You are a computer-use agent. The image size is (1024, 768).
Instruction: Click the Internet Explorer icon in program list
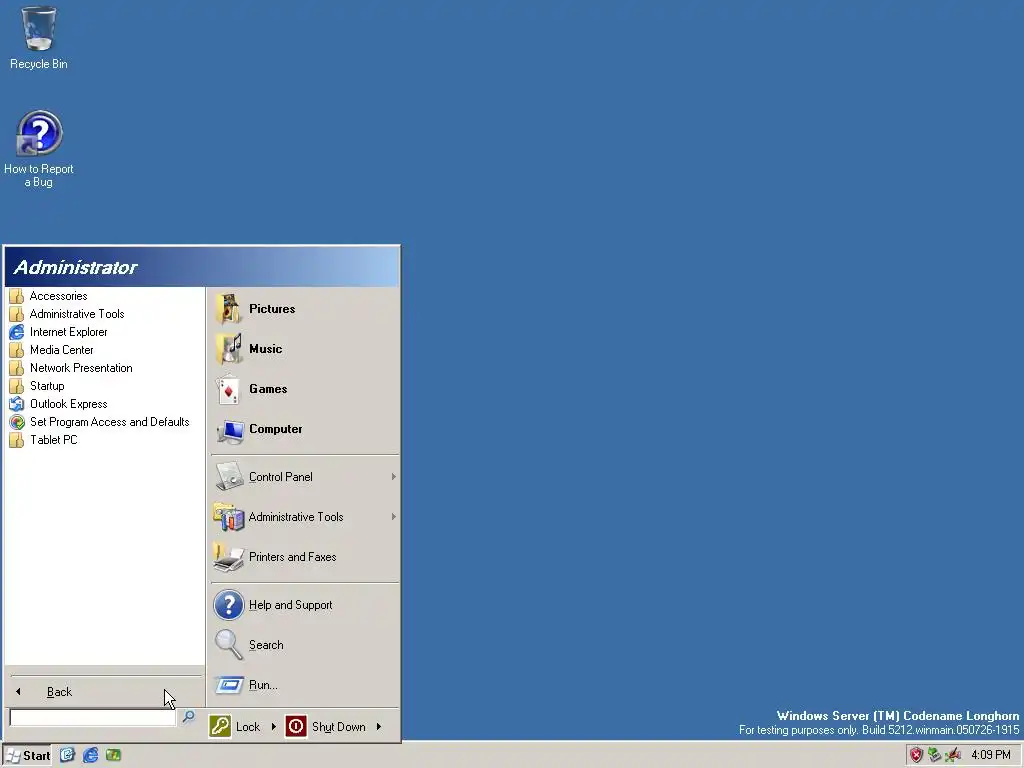click(17, 332)
